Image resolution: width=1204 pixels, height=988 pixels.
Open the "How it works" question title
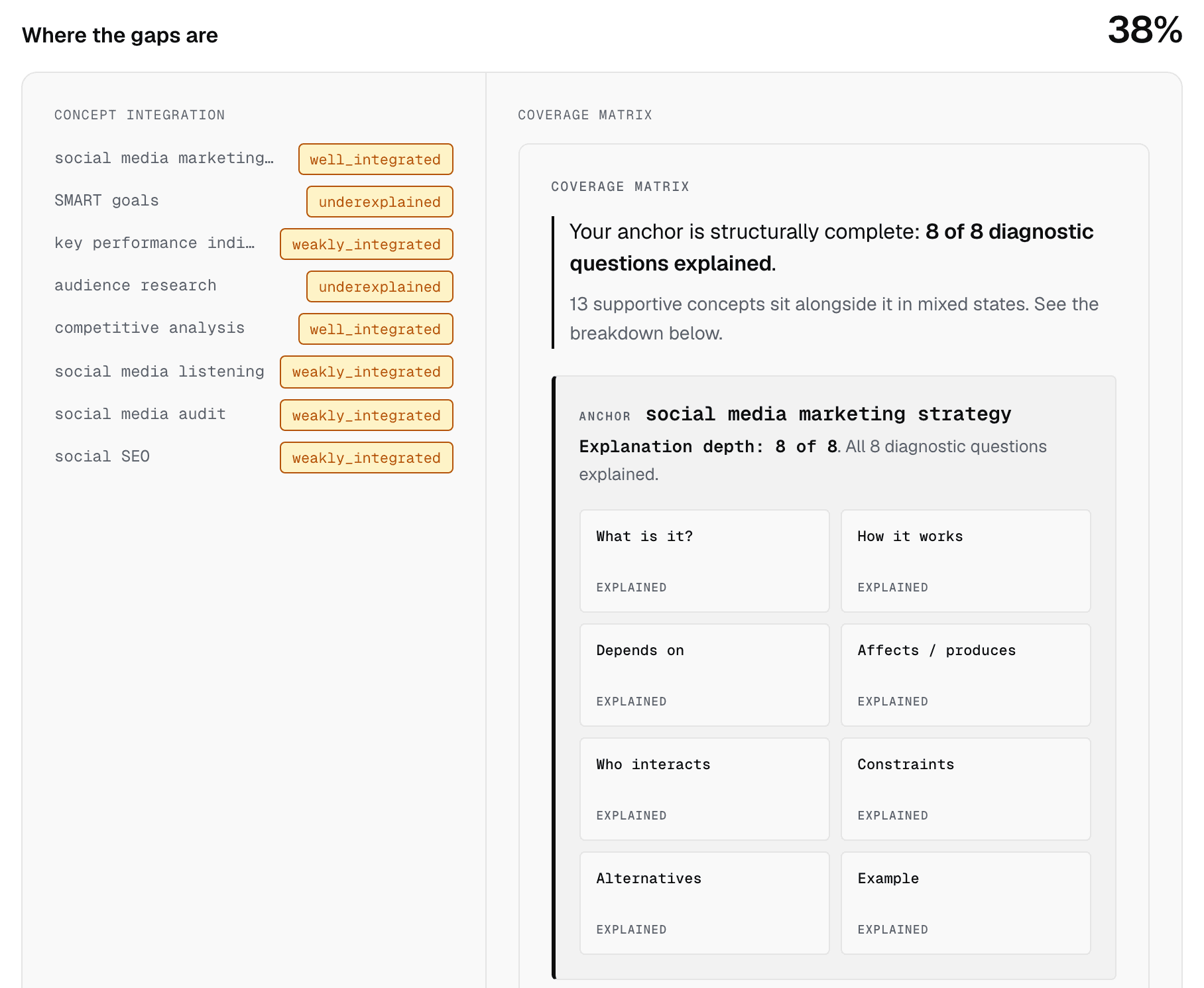910,536
